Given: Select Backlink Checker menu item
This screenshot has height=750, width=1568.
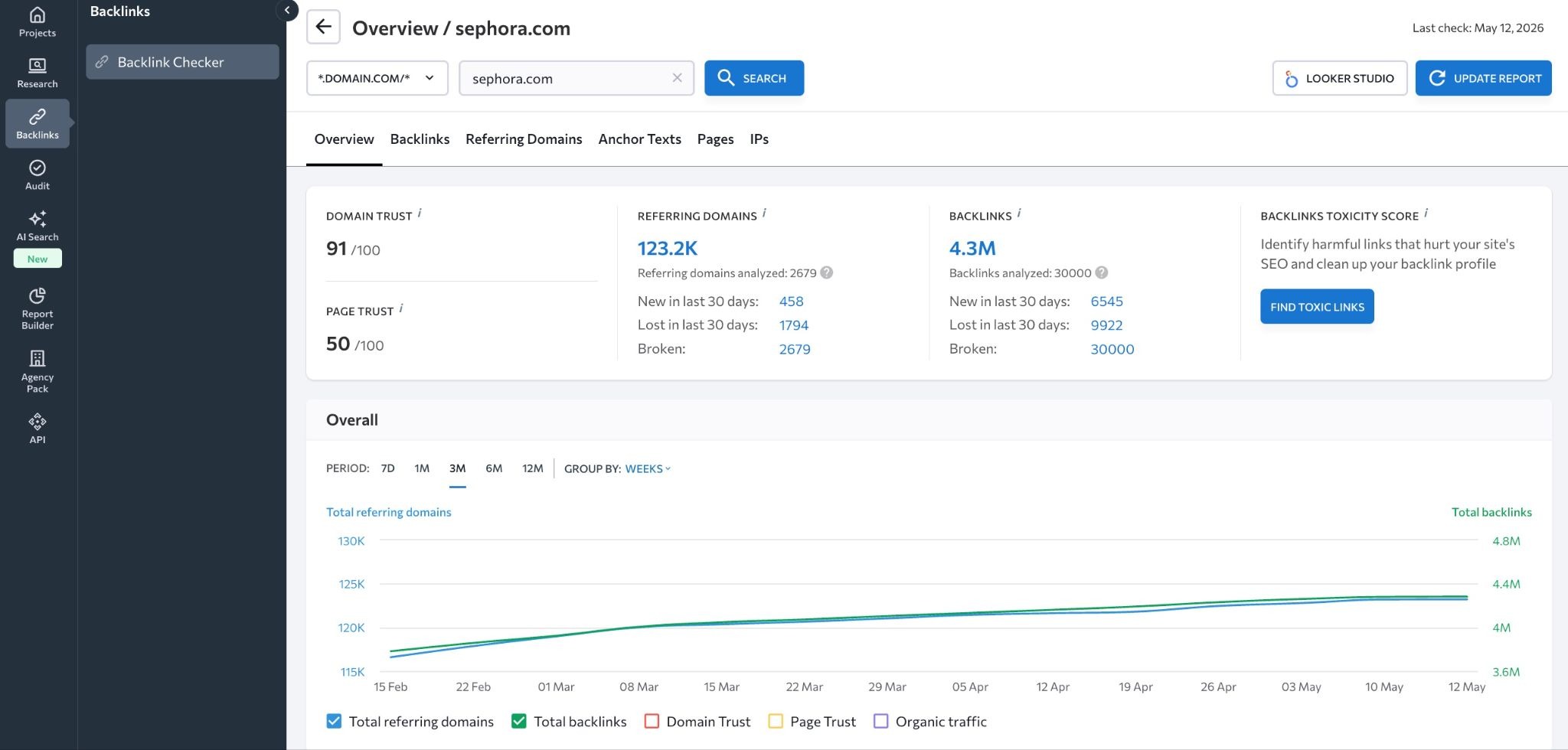Looking at the screenshot, I should (x=182, y=62).
